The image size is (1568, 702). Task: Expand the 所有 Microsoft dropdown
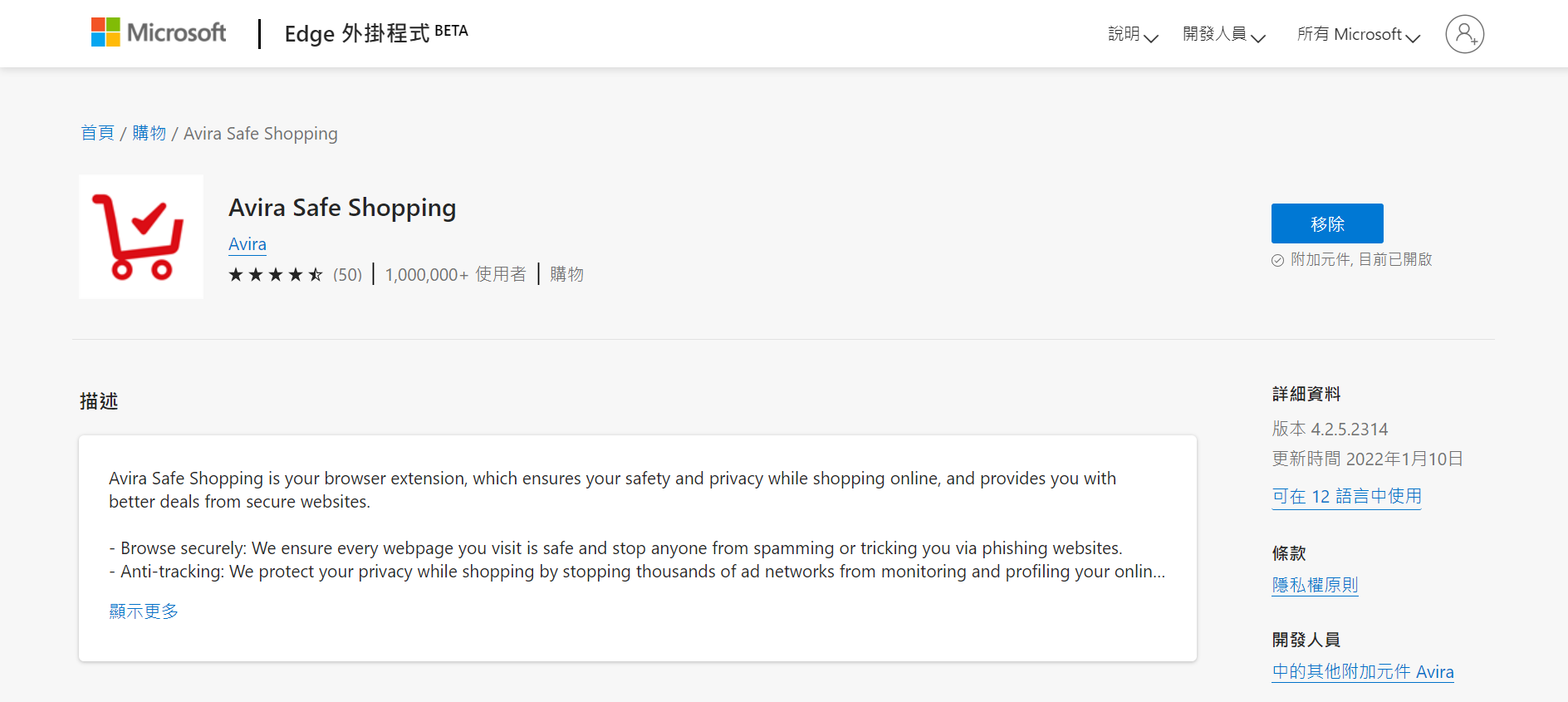(1359, 34)
